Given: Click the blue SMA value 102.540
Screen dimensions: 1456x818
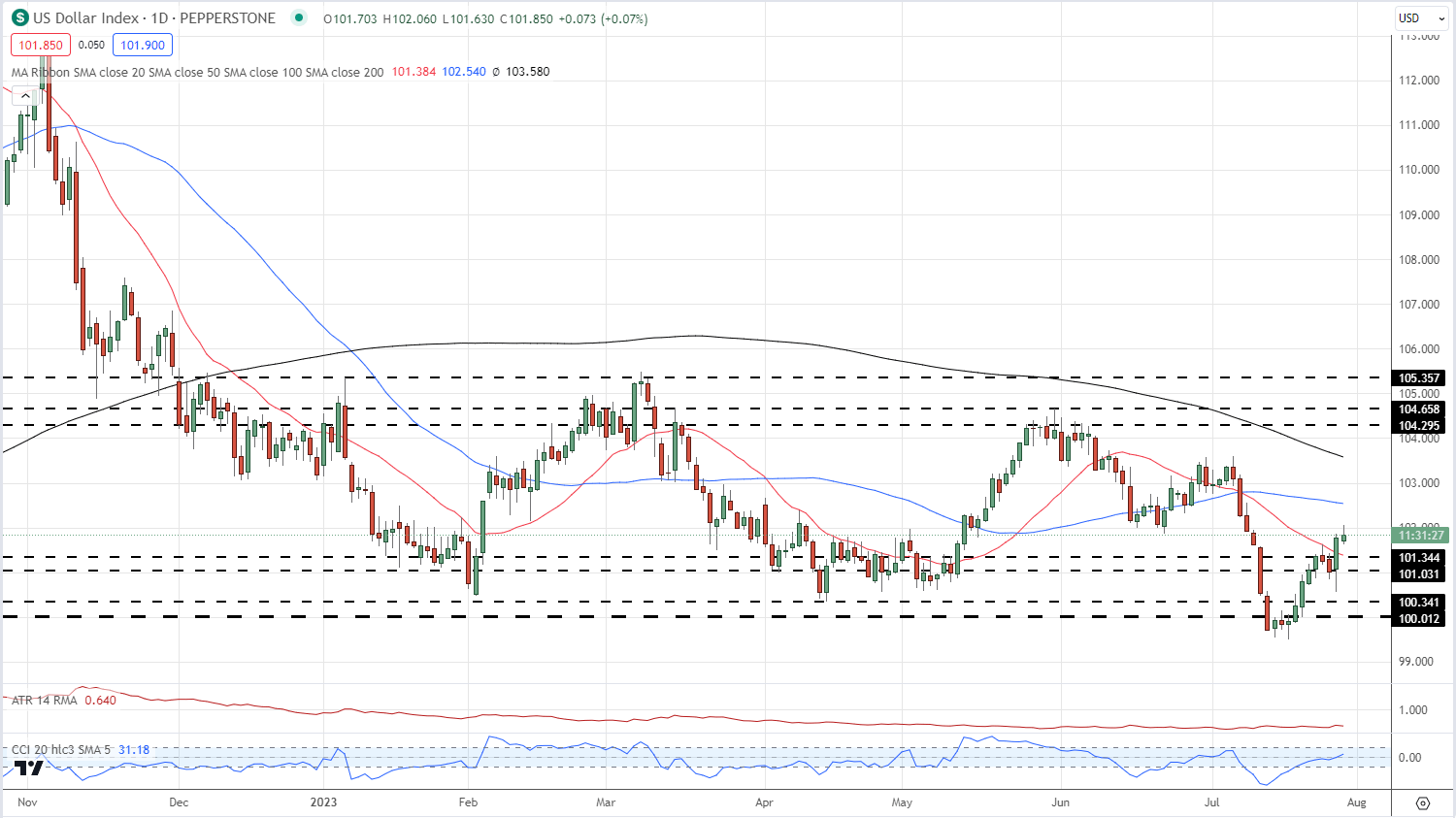Looking at the screenshot, I should [x=464, y=72].
